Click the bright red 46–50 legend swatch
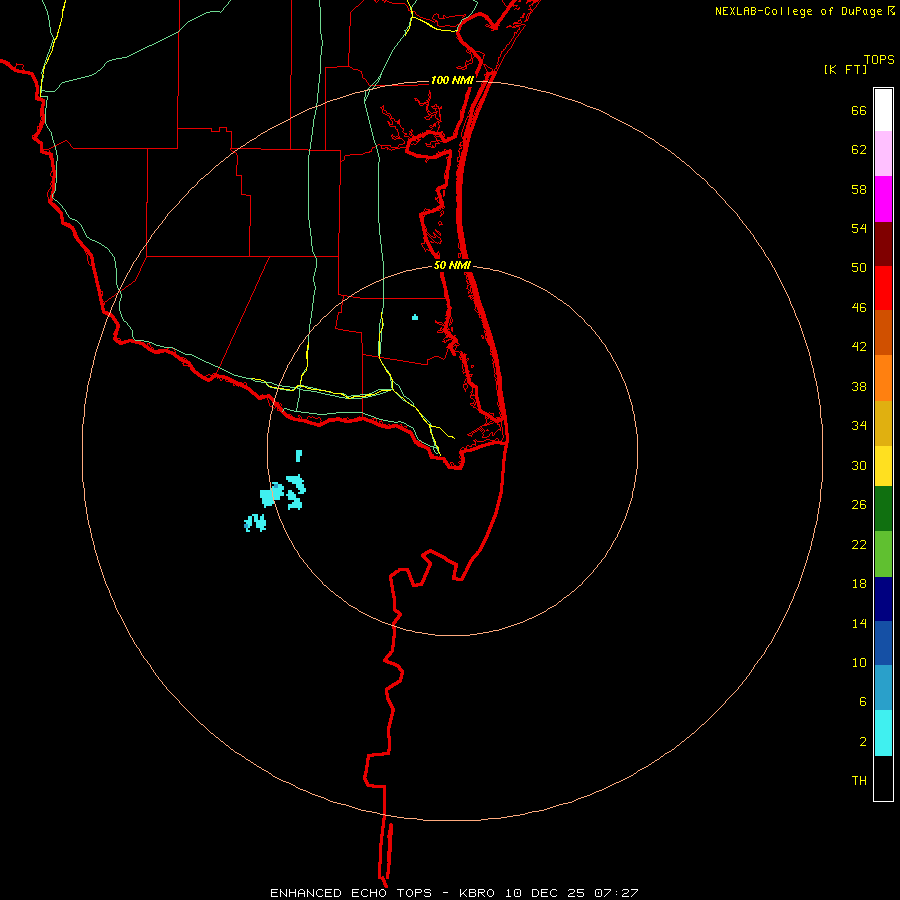 coord(883,288)
